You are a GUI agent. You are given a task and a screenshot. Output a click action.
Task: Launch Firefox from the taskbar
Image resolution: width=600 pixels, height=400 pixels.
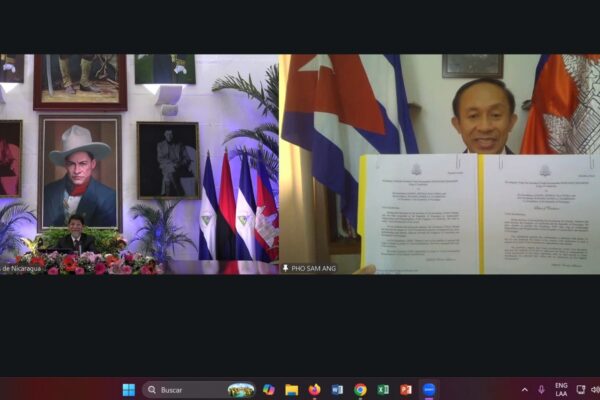[315, 390]
